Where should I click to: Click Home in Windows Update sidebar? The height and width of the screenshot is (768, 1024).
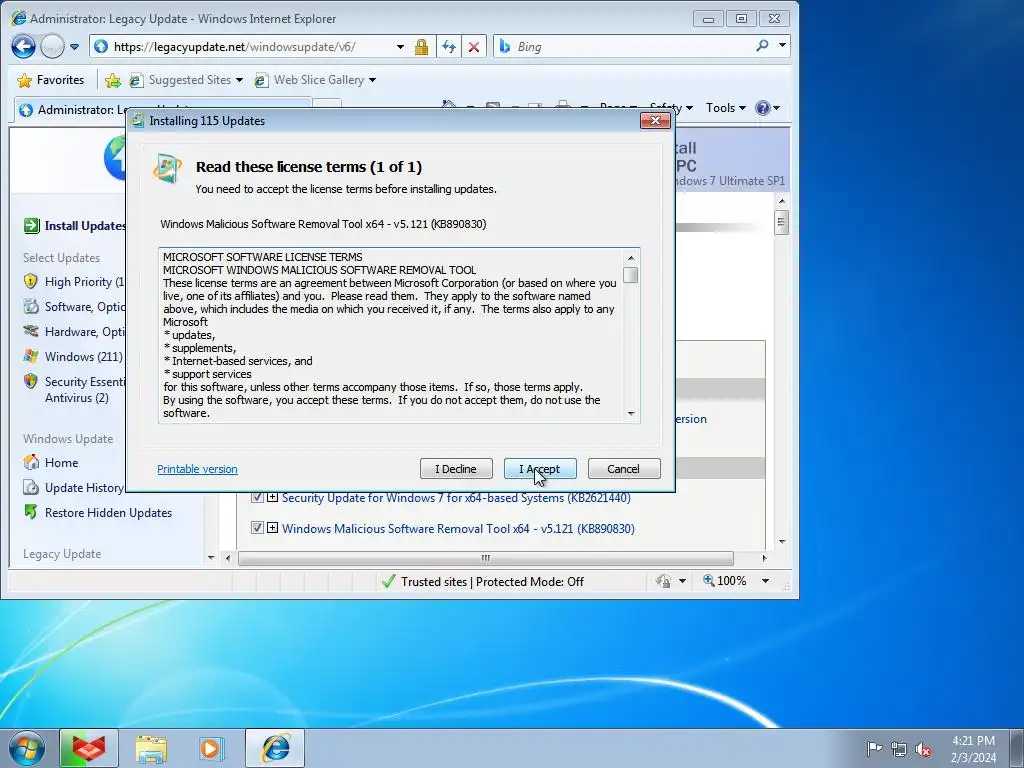coord(61,463)
